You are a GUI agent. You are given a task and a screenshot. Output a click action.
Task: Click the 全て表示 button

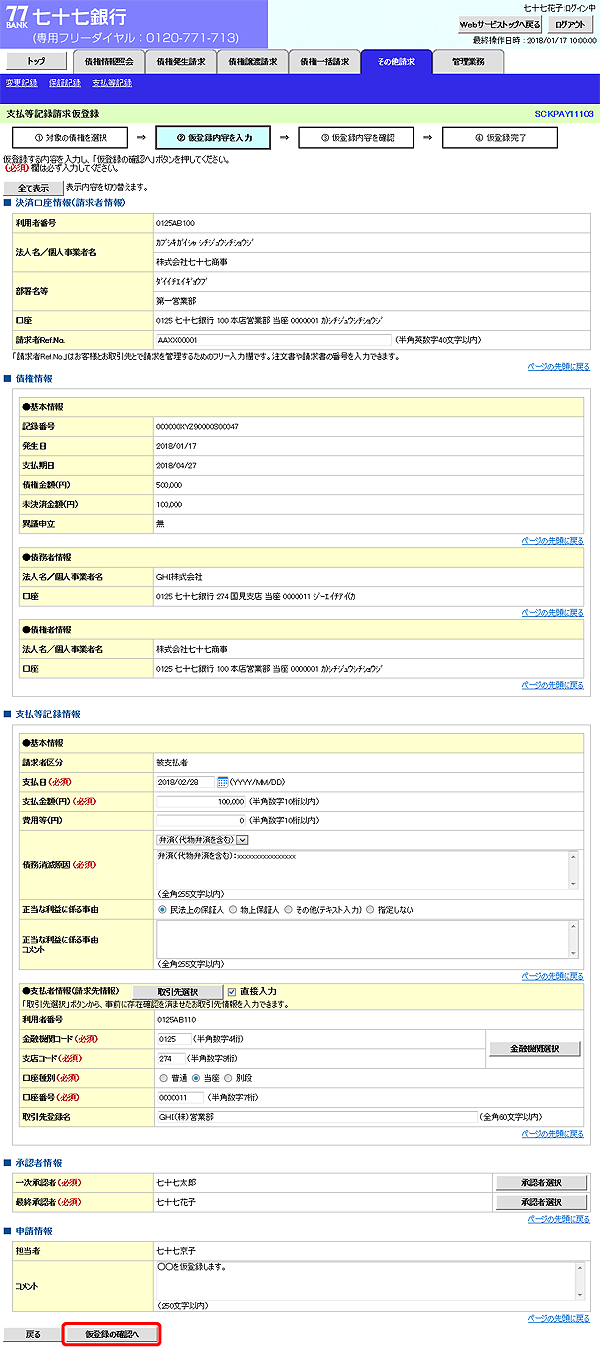coord(33,187)
